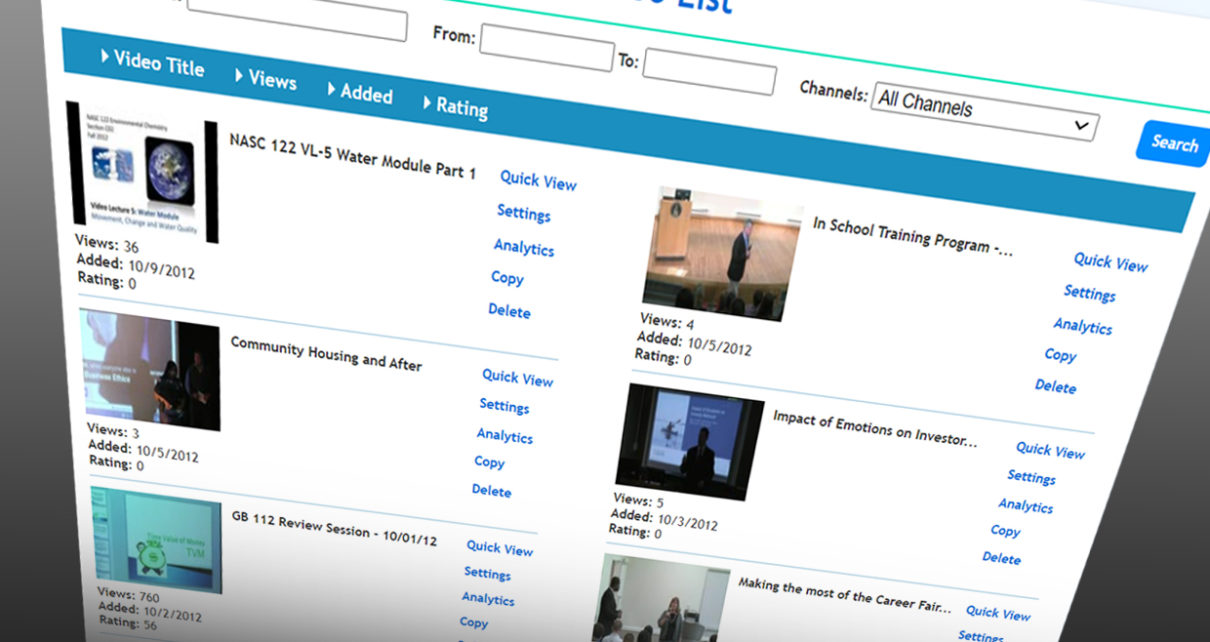View Analytics for NASC 122 video
This screenshot has width=1210, height=642.
tap(523, 247)
